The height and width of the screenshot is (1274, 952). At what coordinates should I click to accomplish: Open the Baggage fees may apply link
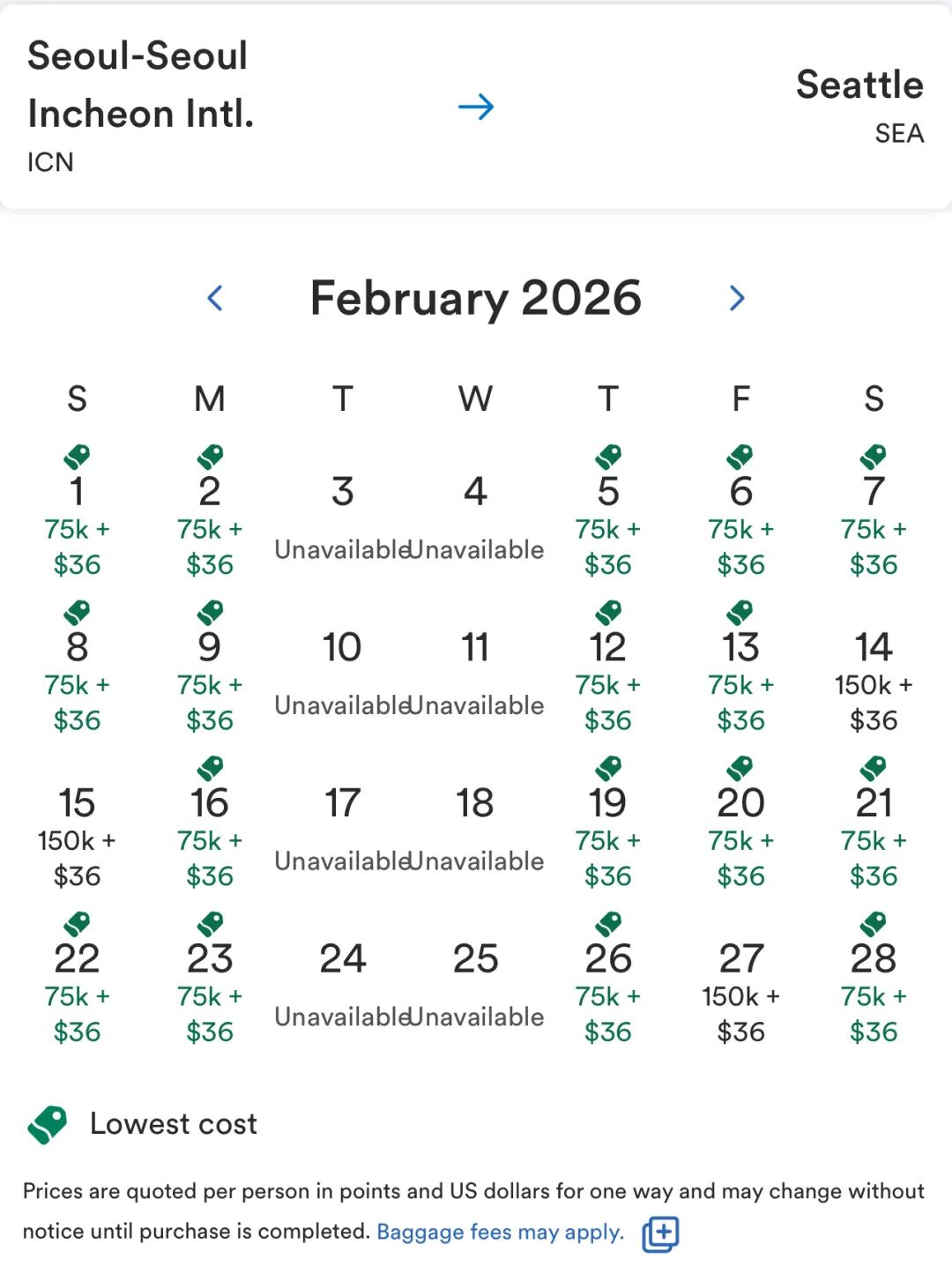coord(500,1232)
